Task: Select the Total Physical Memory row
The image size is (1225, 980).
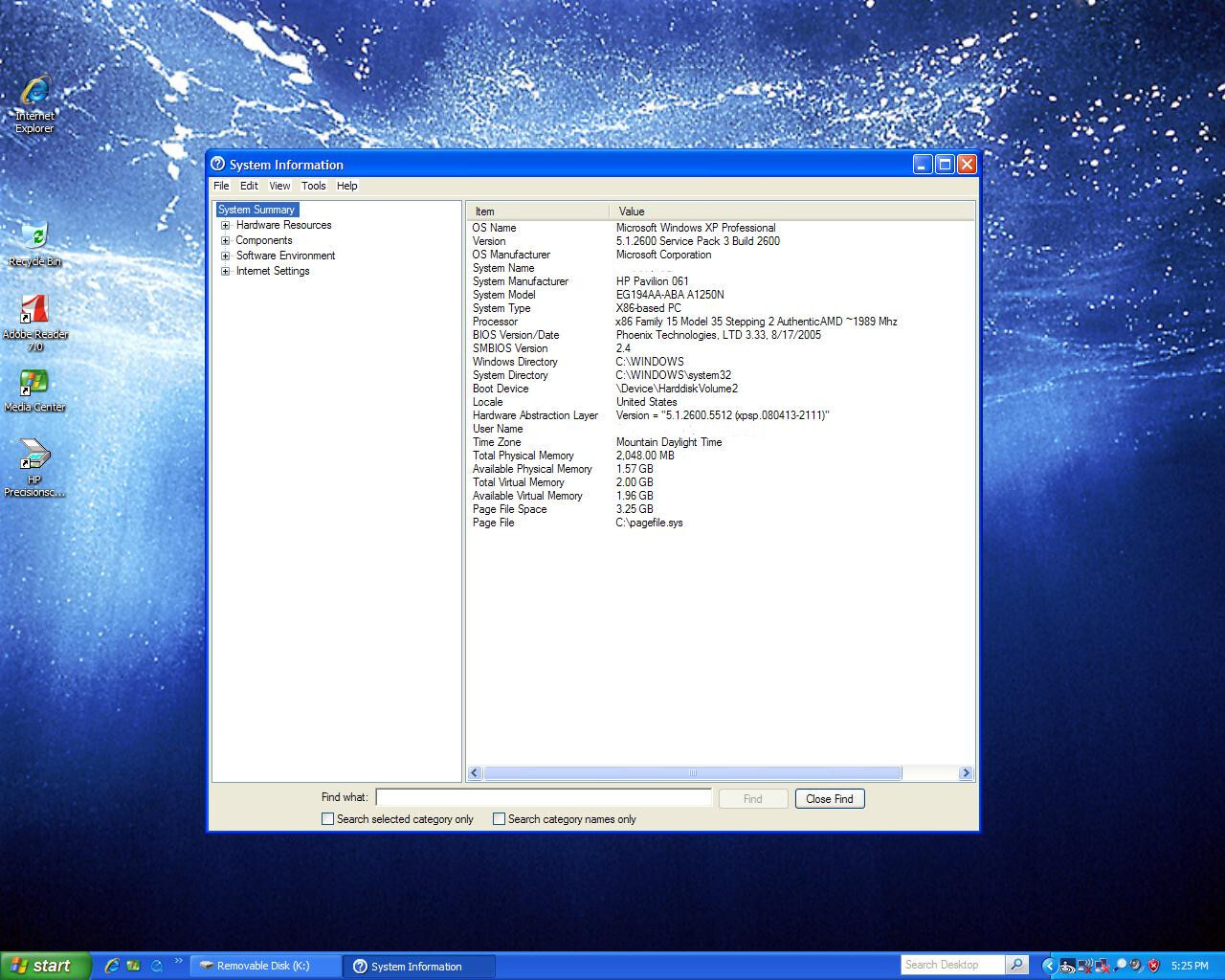Action: pos(720,456)
